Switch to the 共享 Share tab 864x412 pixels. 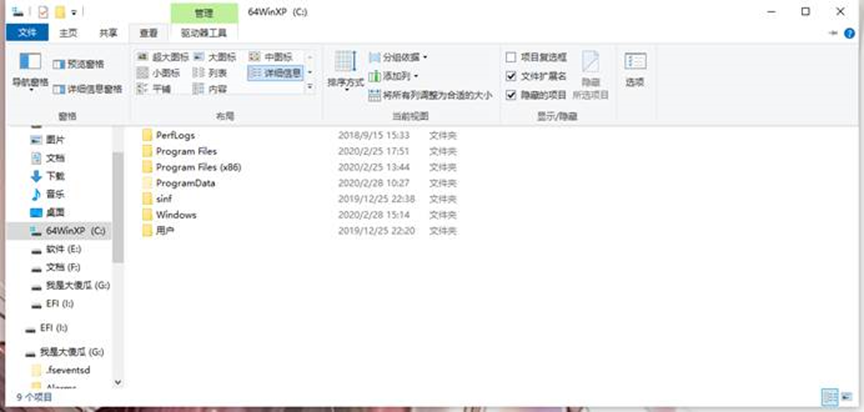pos(108,32)
